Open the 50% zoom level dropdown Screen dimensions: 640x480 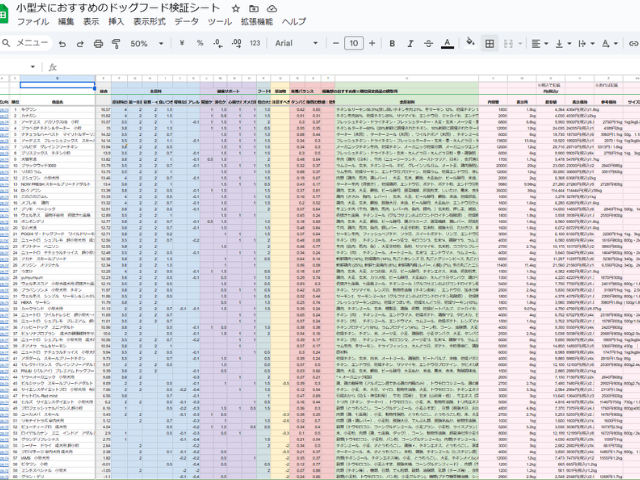click(147, 43)
